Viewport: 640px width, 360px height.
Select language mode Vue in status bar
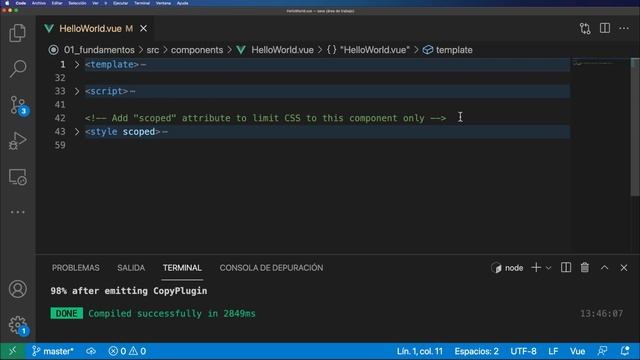click(577, 351)
